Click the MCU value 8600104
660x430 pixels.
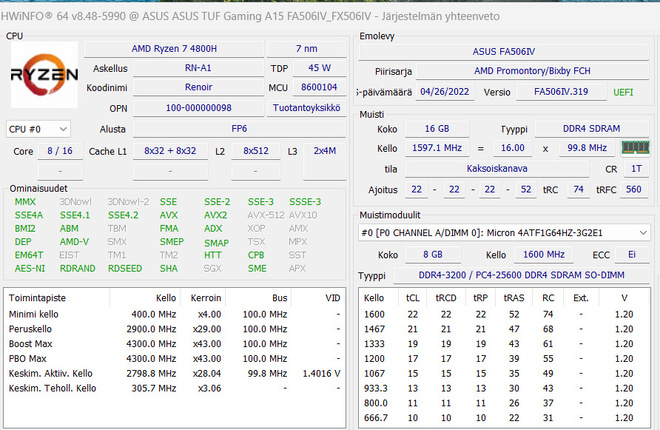click(319, 88)
